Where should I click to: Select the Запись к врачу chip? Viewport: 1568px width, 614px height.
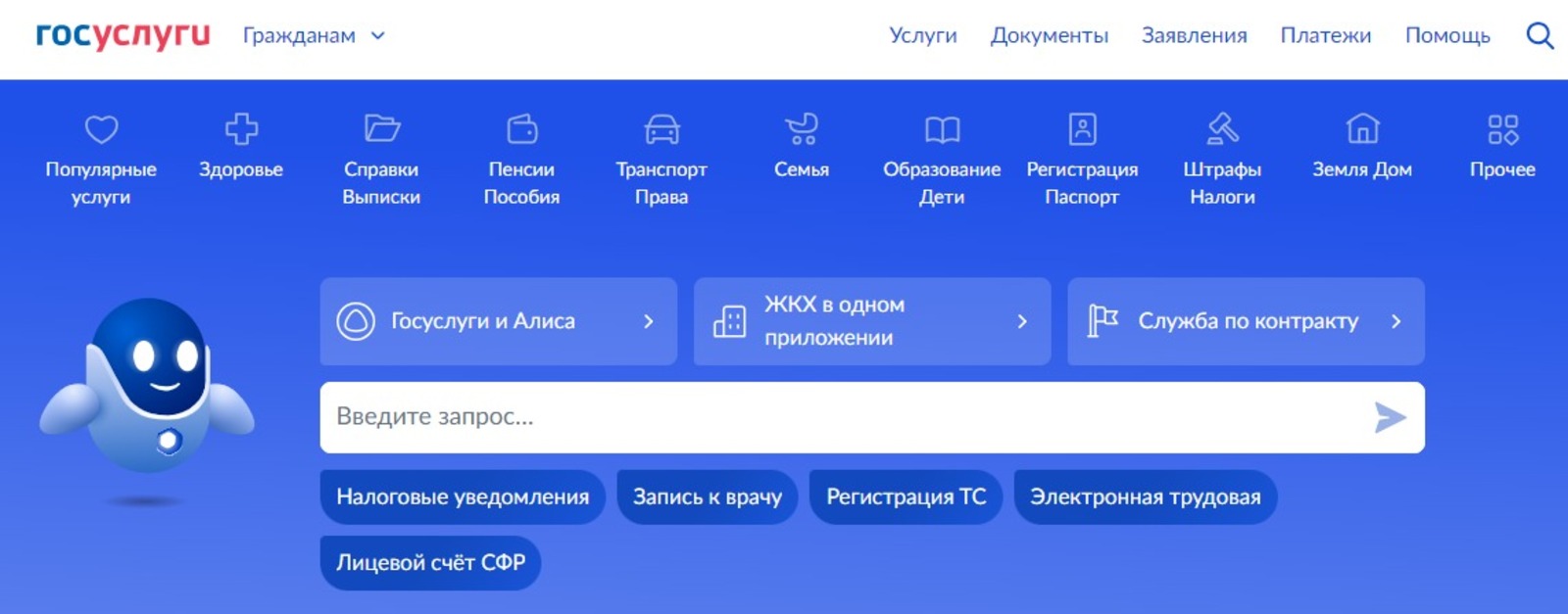707,497
